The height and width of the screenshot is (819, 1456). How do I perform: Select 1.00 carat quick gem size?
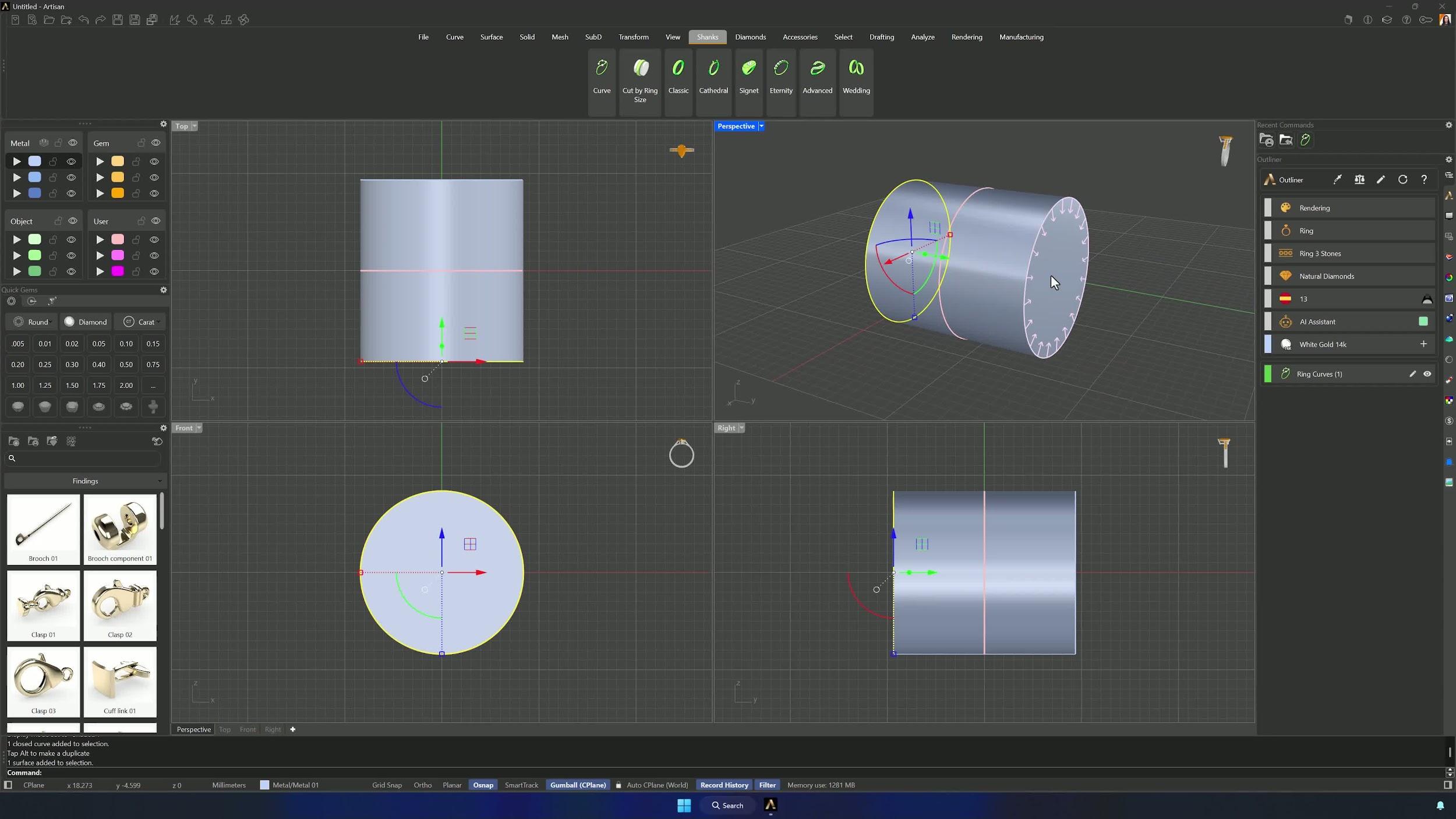pyautogui.click(x=18, y=385)
